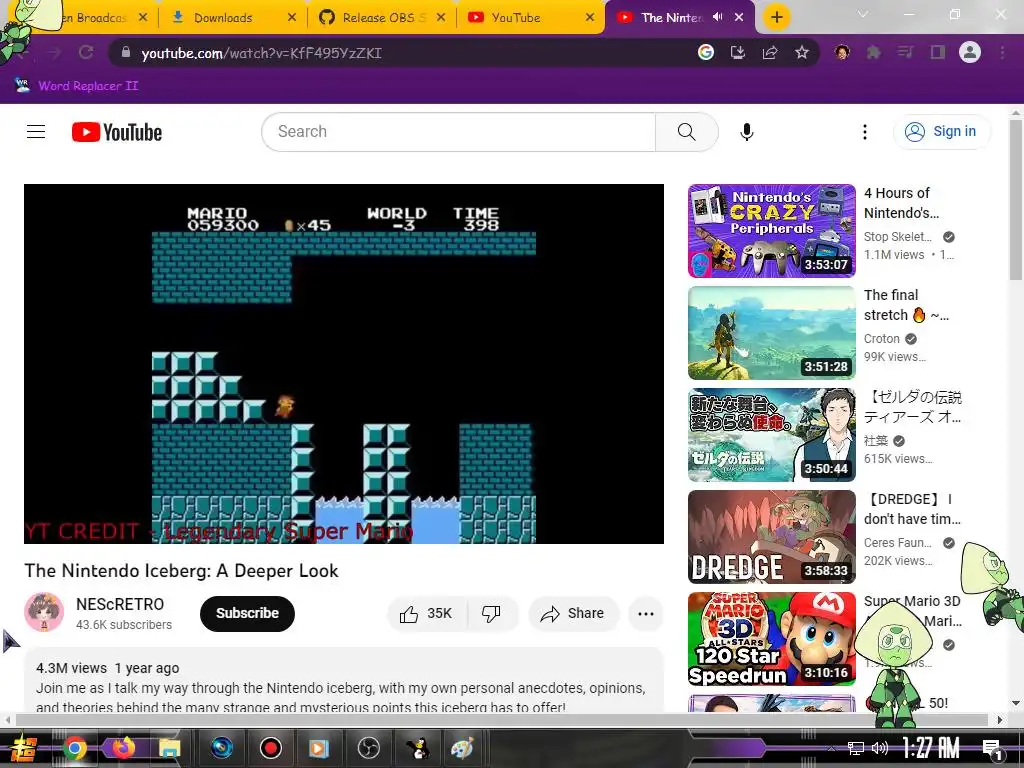Open the penguin app in taskbar
This screenshot has width=1024, height=768.
click(x=417, y=748)
